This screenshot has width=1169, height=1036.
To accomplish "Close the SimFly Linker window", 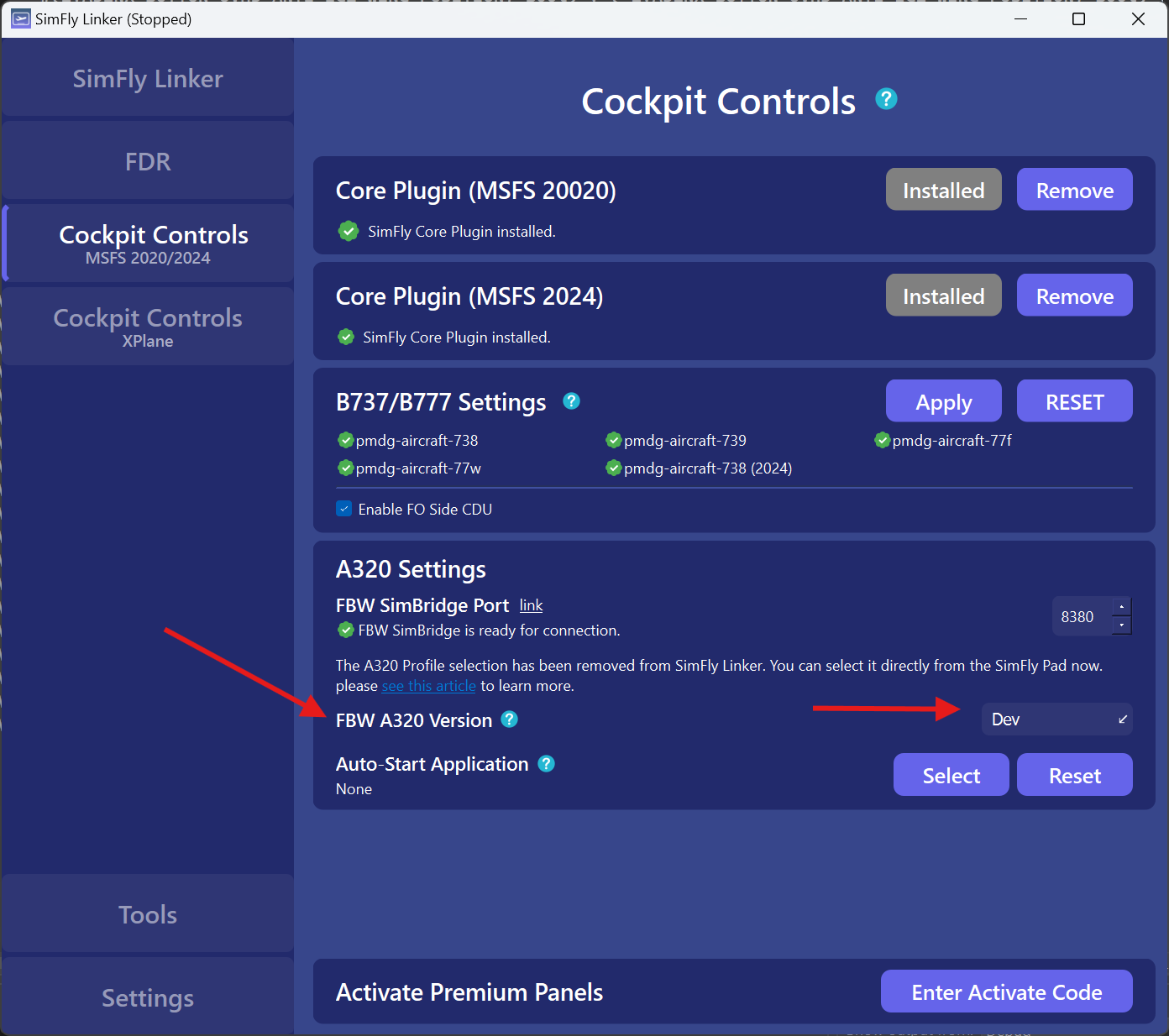I will point(1138,18).
